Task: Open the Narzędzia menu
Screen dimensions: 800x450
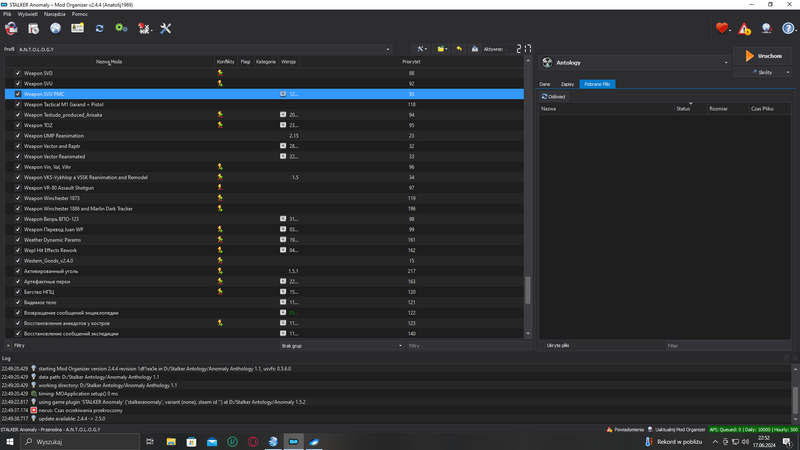Action: point(54,14)
